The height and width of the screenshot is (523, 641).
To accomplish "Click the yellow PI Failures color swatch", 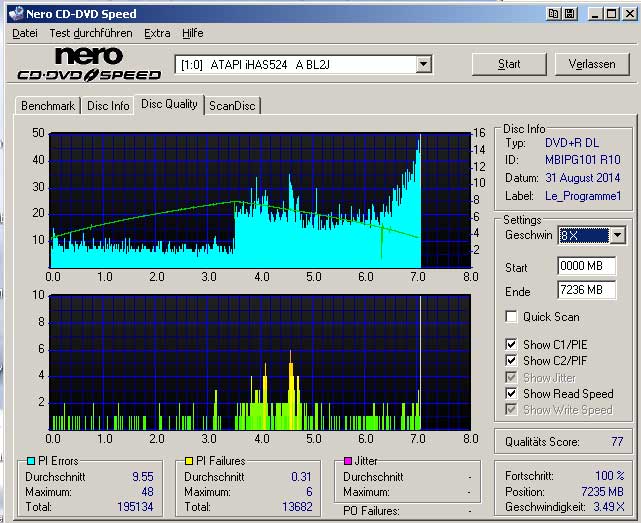I will tap(189, 461).
